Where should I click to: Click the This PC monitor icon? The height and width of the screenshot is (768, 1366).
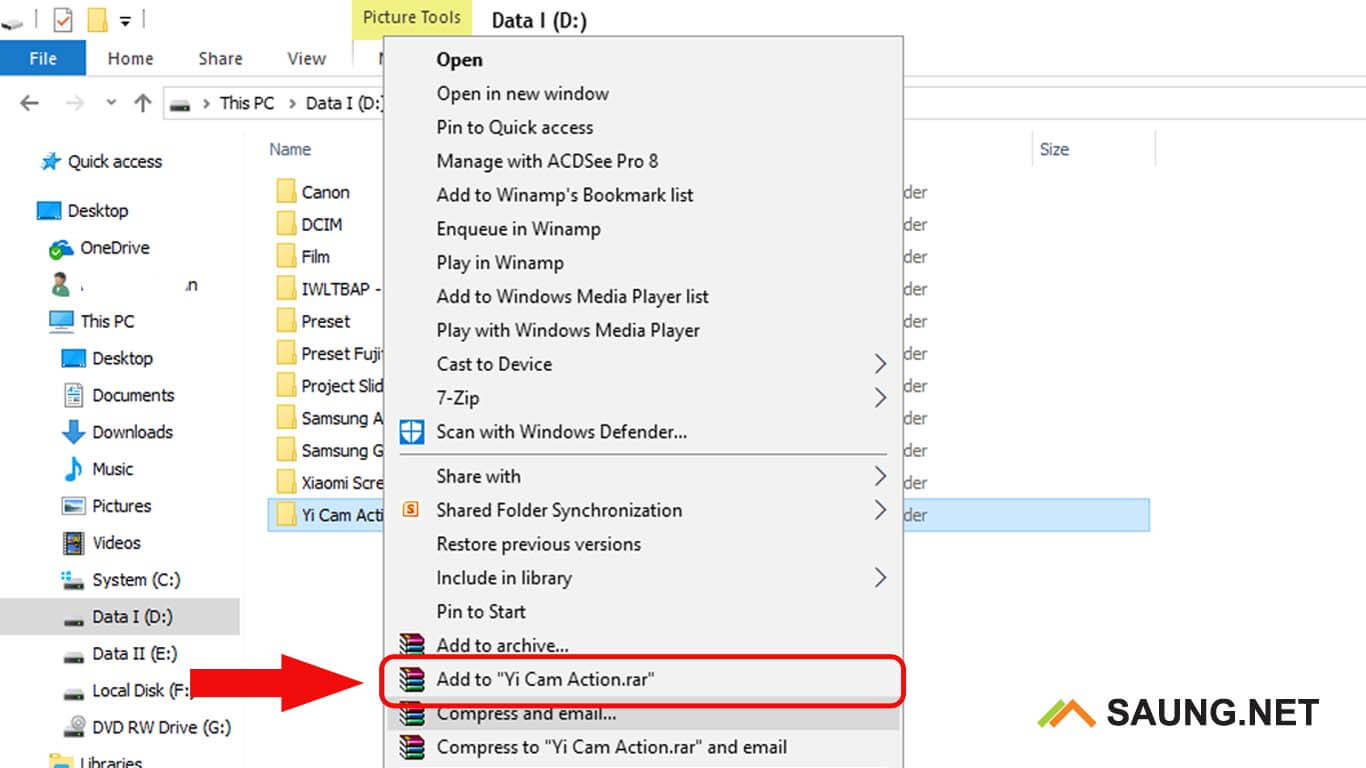point(61,322)
